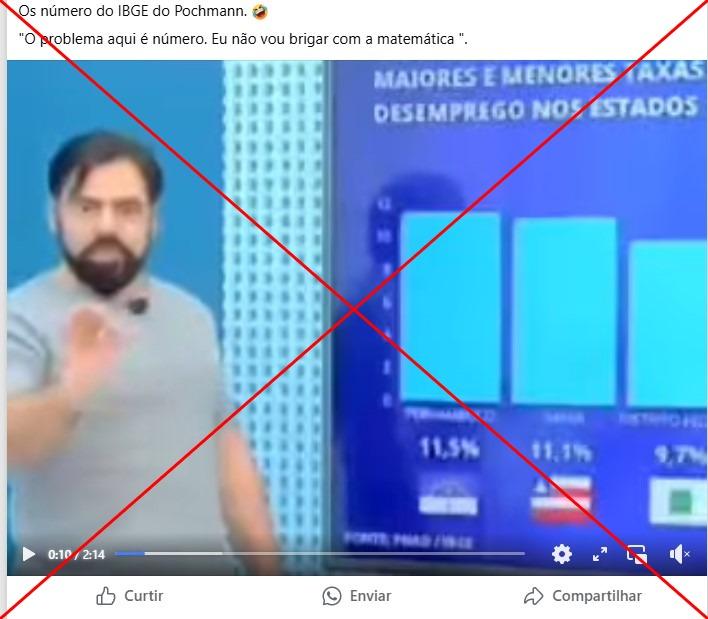Click the 0:10 / 2:14 time display
The width and height of the screenshot is (708, 619).
click(x=76, y=554)
